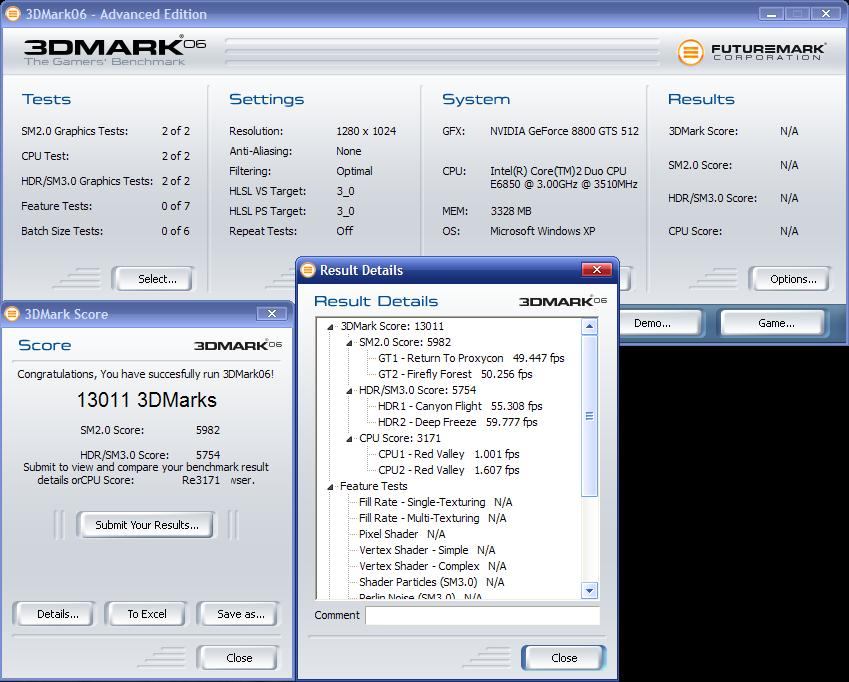
Task: Select the Pixel Shader N/A row
Action: 402,534
